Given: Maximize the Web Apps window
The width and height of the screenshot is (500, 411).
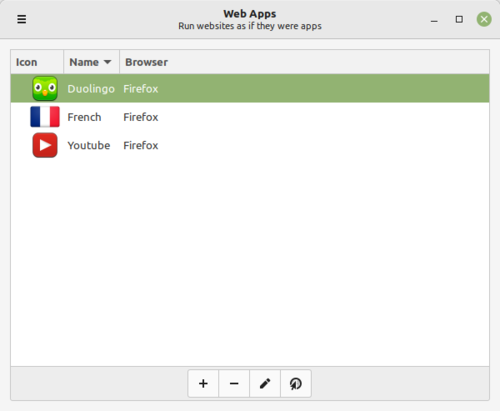Looking at the screenshot, I should point(459,19).
